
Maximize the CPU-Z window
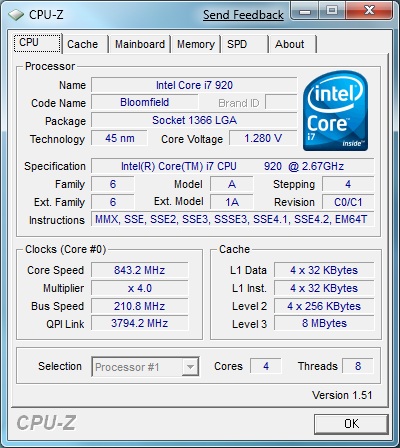point(332,12)
